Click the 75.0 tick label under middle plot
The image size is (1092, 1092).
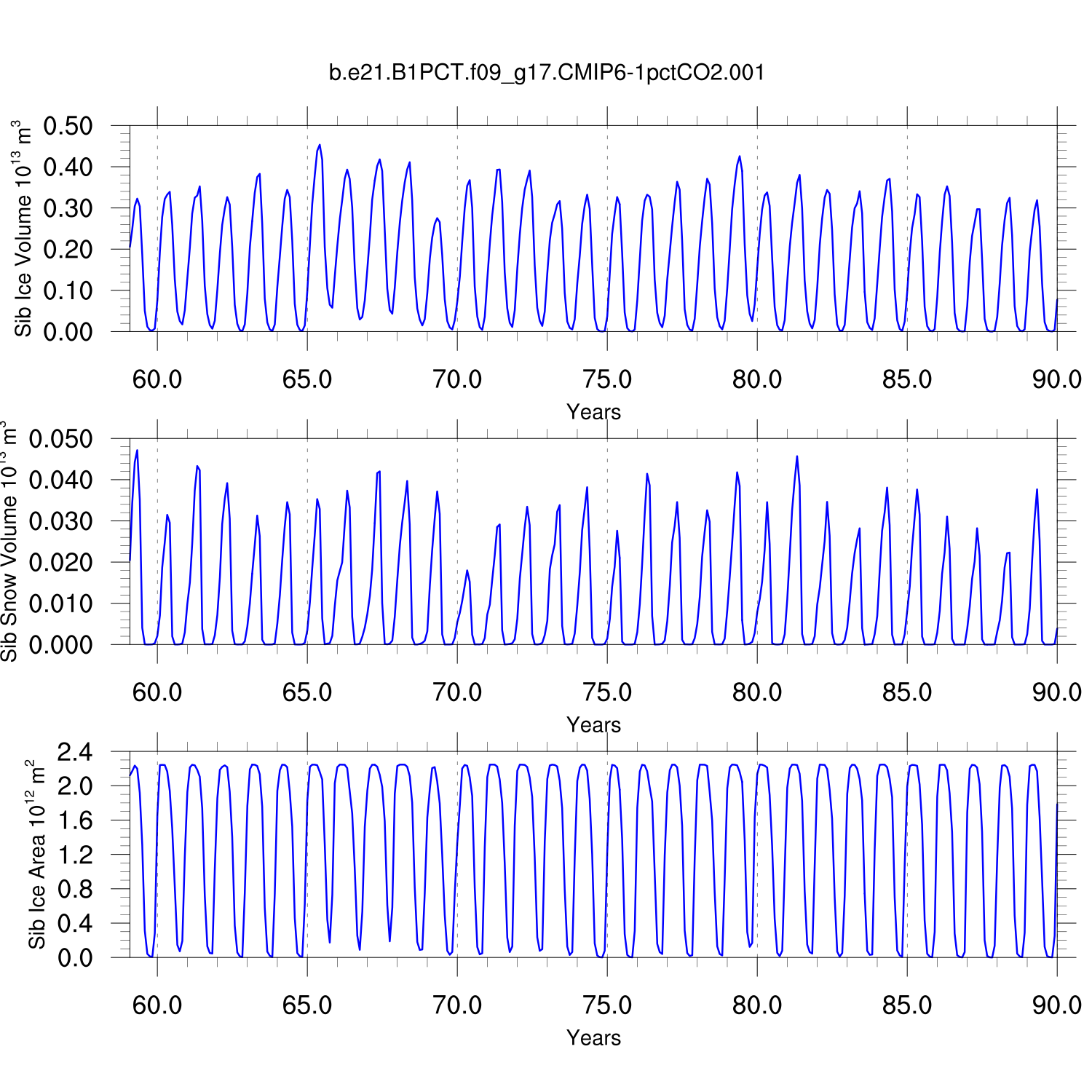click(x=607, y=692)
